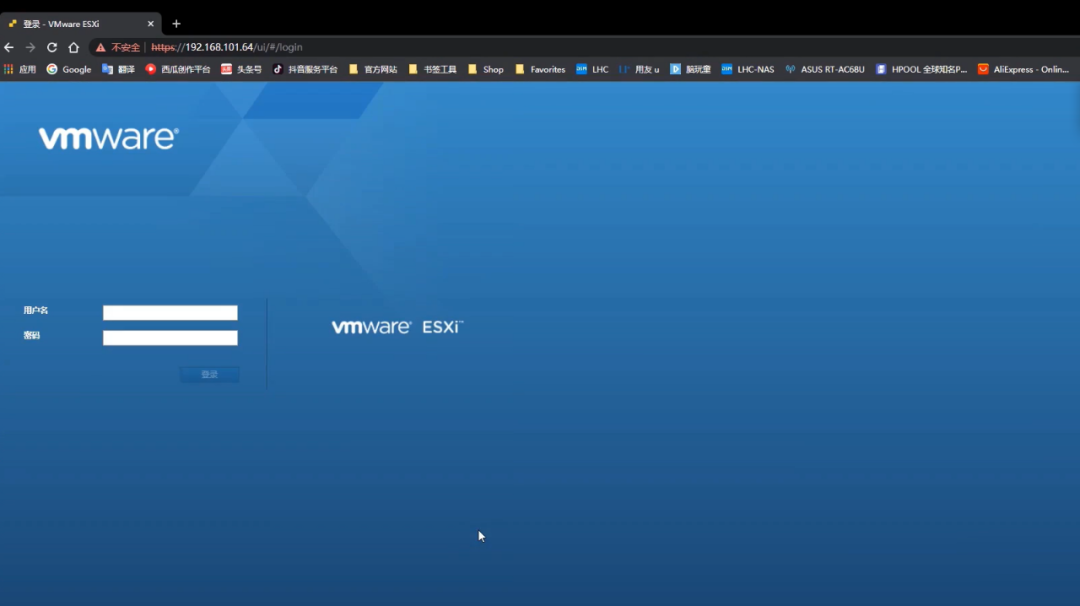Expand the Favorites bookmark folder
Image resolution: width=1080 pixels, height=606 pixels.
pyautogui.click(x=540, y=70)
